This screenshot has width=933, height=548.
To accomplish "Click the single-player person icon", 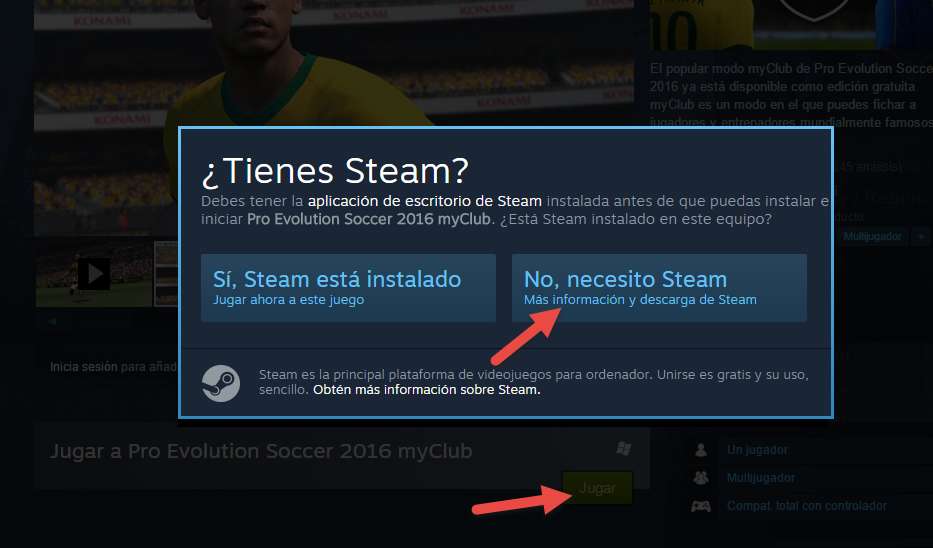I will pos(701,450).
